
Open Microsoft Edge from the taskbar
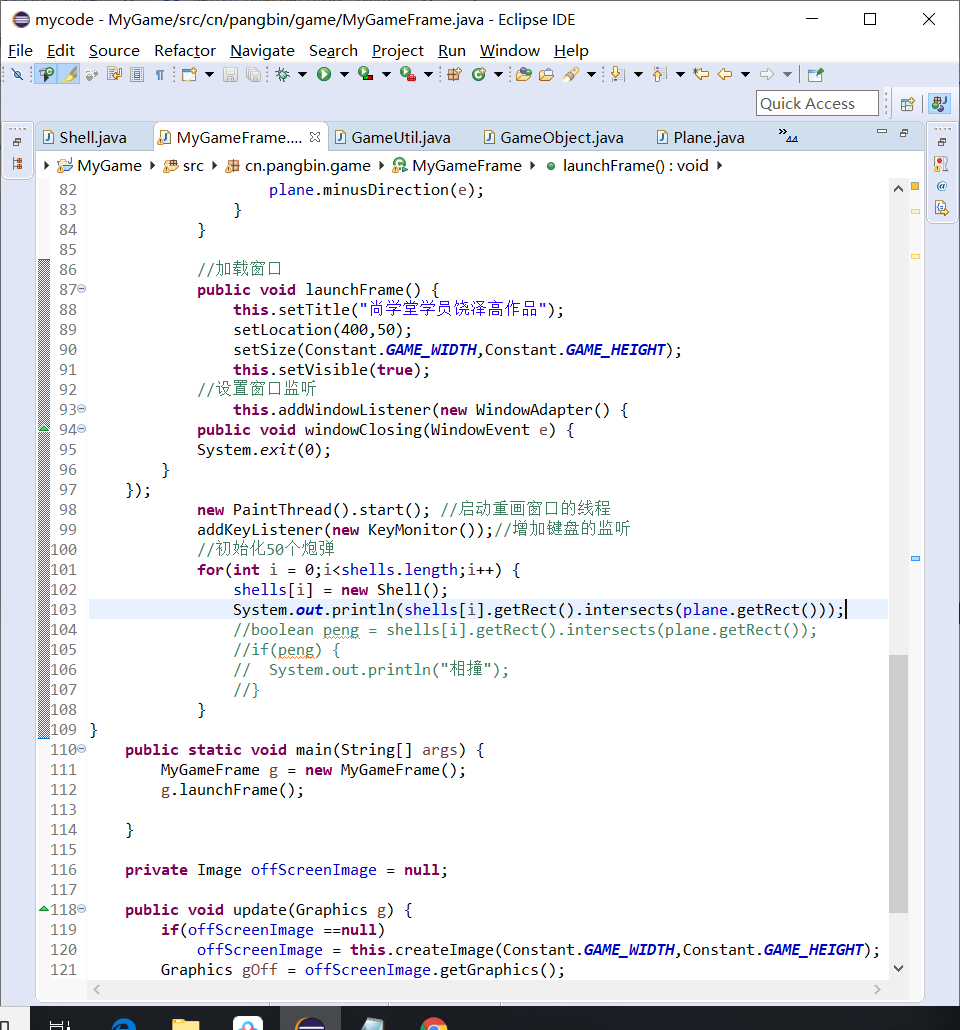point(124,1023)
